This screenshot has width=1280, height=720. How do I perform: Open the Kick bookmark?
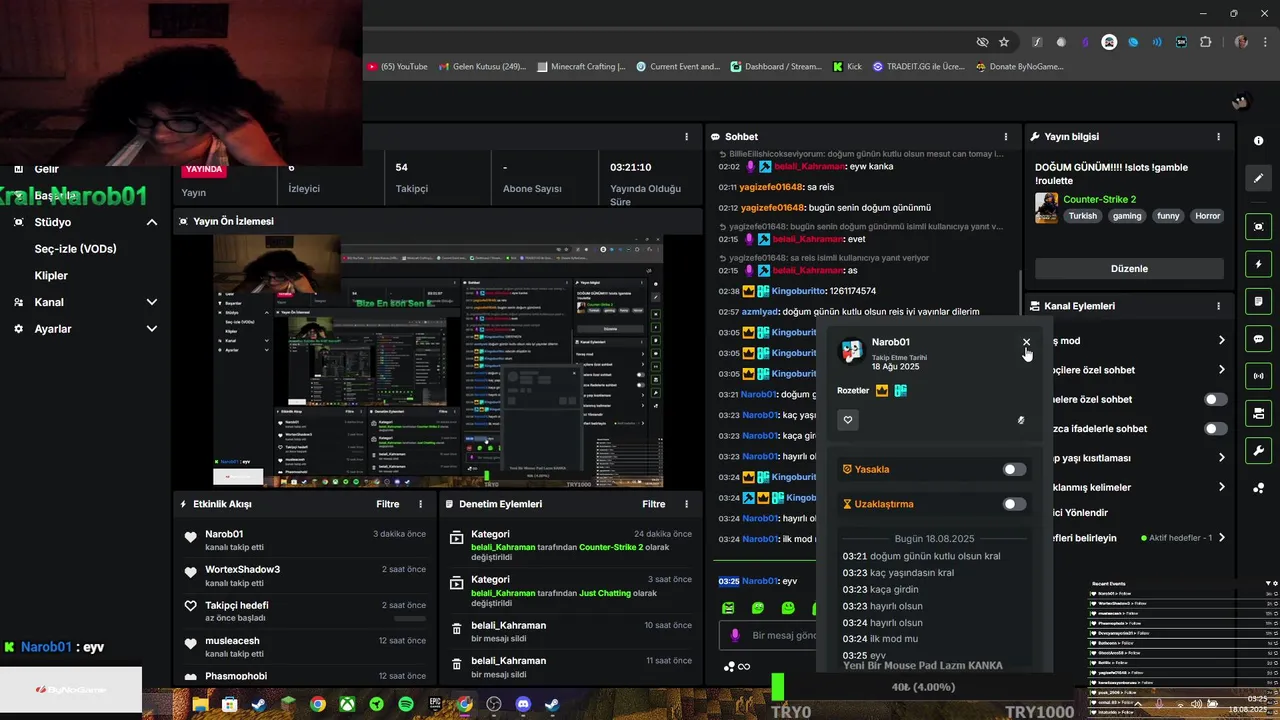click(847, 67)
